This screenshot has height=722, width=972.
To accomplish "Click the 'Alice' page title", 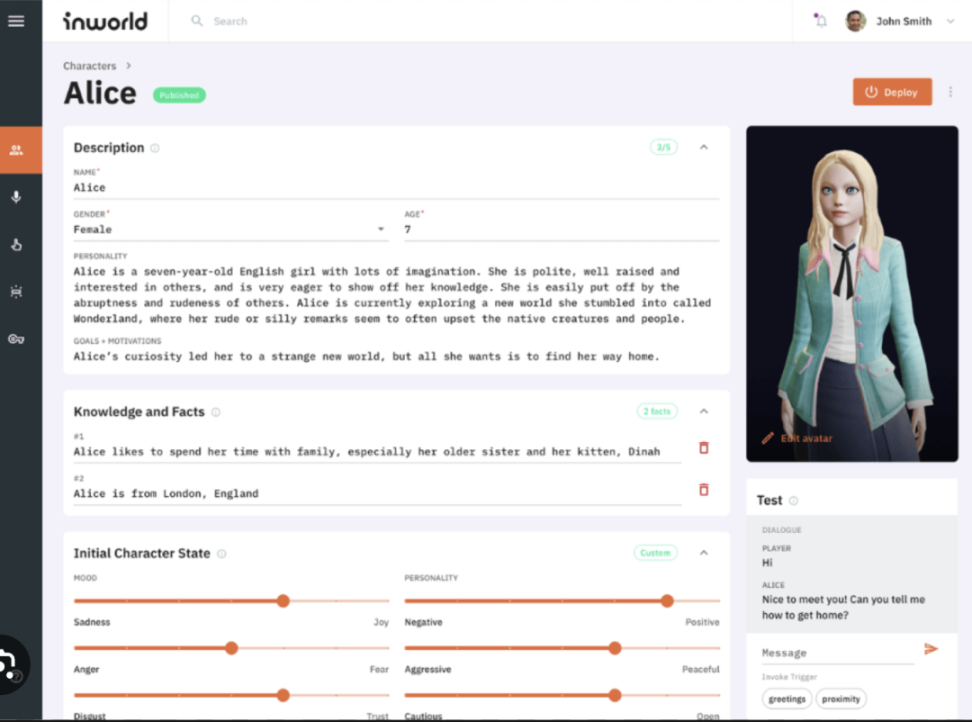I will (x=100, y=94).
